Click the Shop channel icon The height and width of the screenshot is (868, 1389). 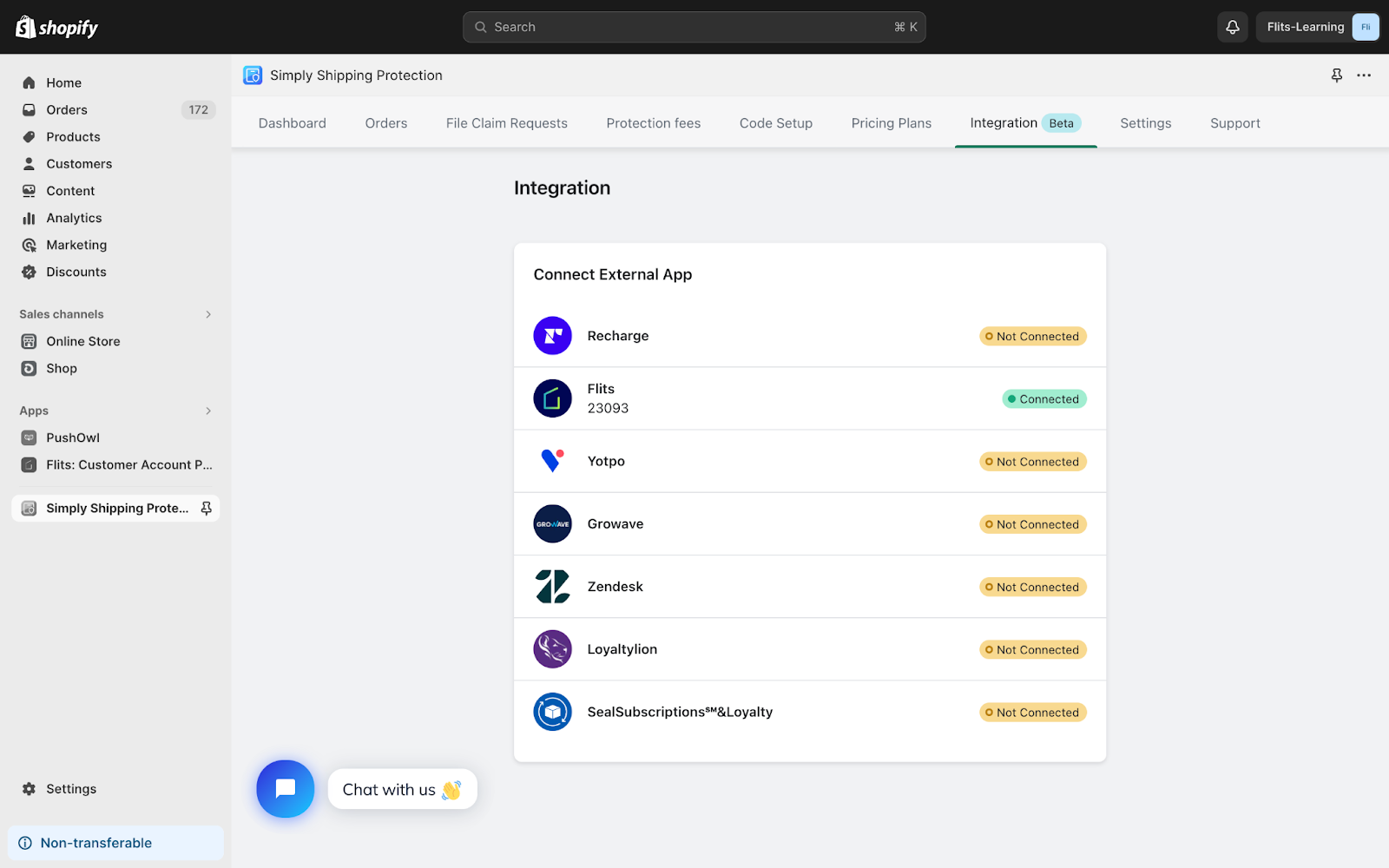pos(29,368)
